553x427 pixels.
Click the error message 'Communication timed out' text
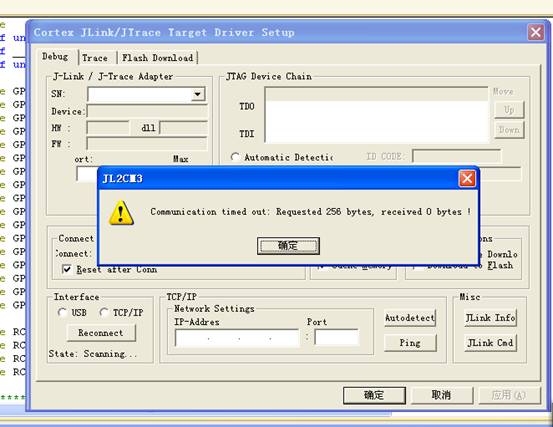[310, 212]
